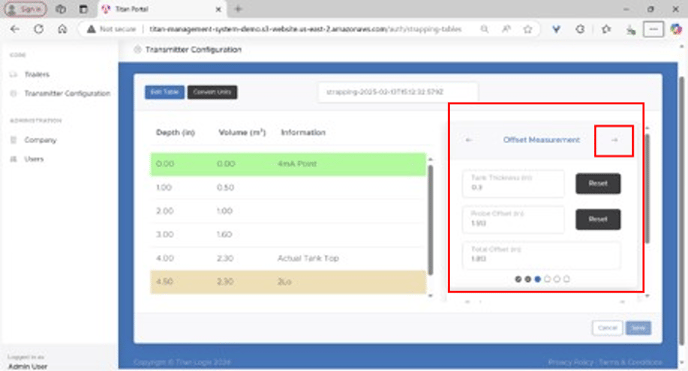The image size is (688, 371).
Task: Click the Offset Measurement panel title
Action: [x=541, y=140]
